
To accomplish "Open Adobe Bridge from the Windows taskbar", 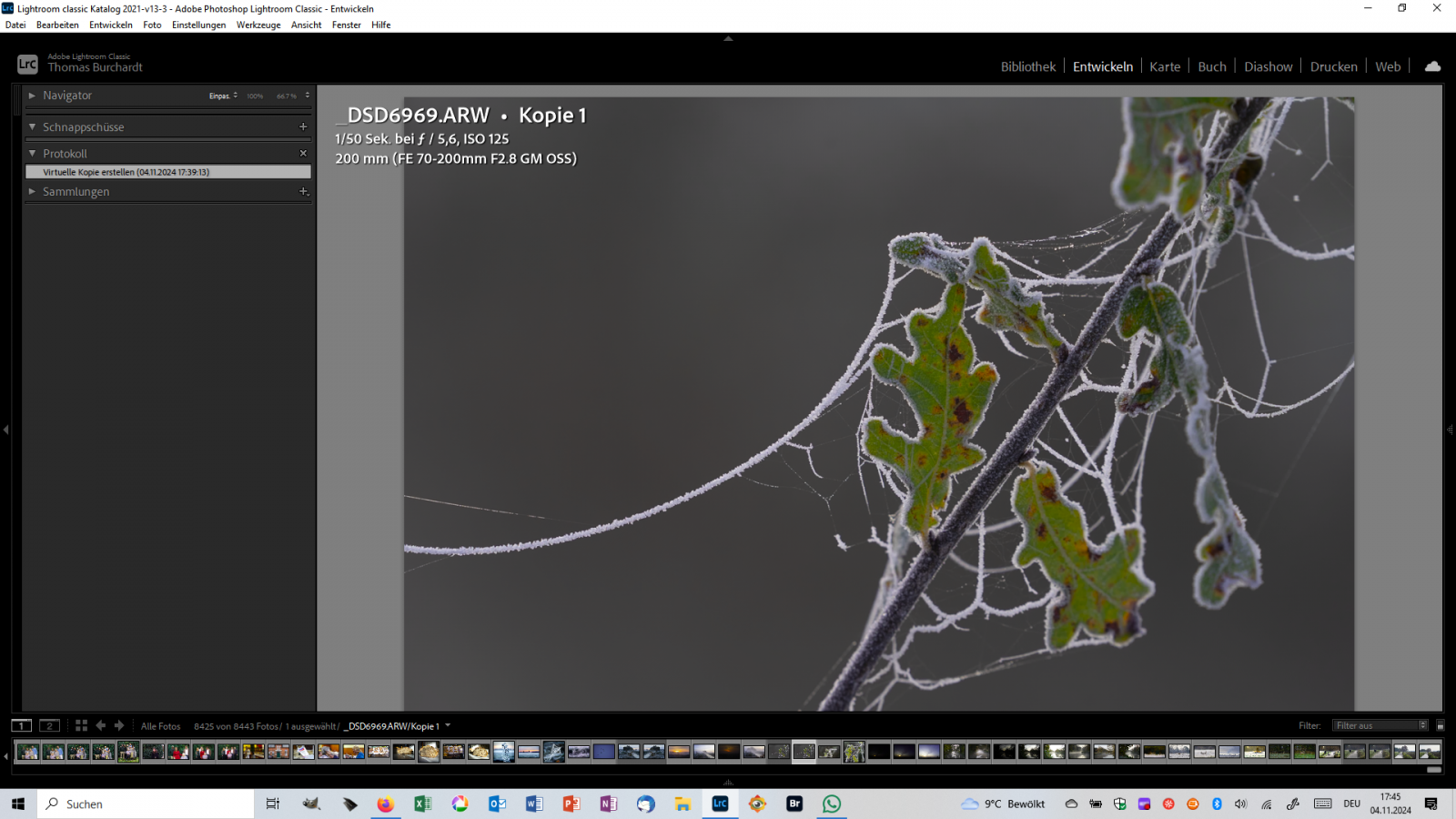I will coord(794,804).
